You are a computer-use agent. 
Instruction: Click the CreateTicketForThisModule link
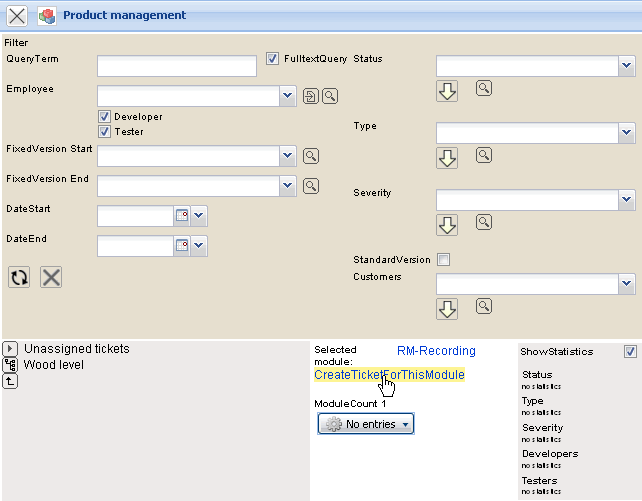(389, 375)
